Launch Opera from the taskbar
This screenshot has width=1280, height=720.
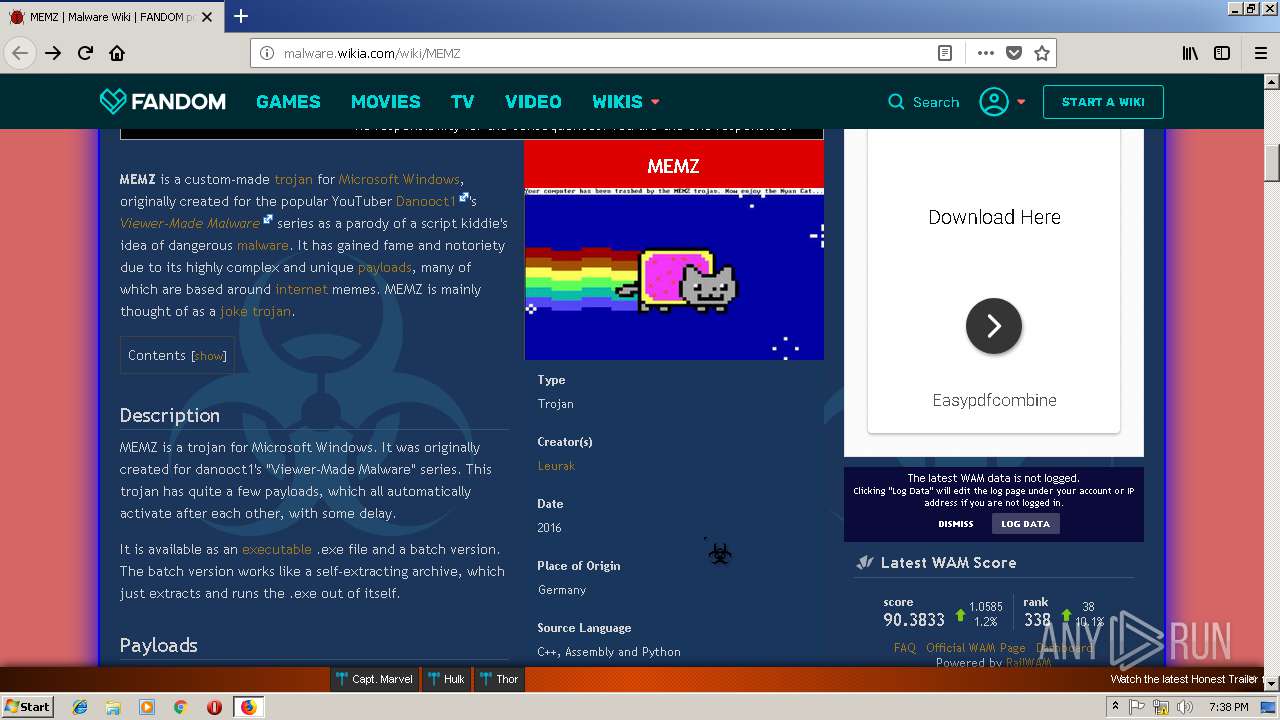(214, 707)
